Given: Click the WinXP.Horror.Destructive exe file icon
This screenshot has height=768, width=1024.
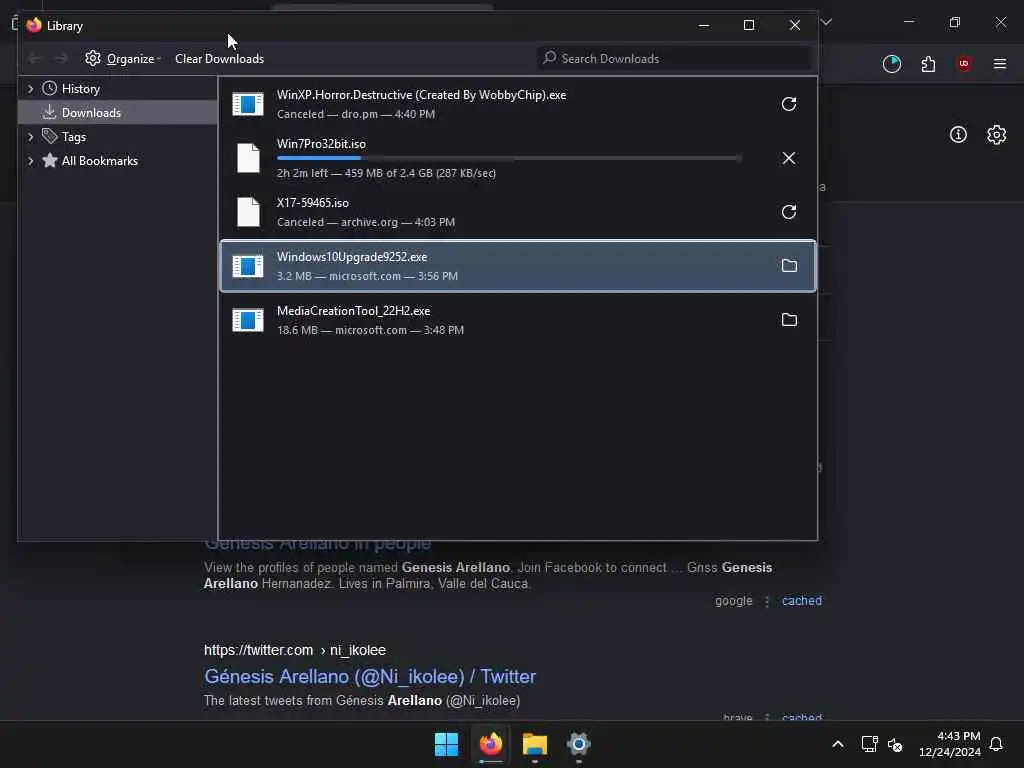Looking at the screenshot, I should (248, 104).
